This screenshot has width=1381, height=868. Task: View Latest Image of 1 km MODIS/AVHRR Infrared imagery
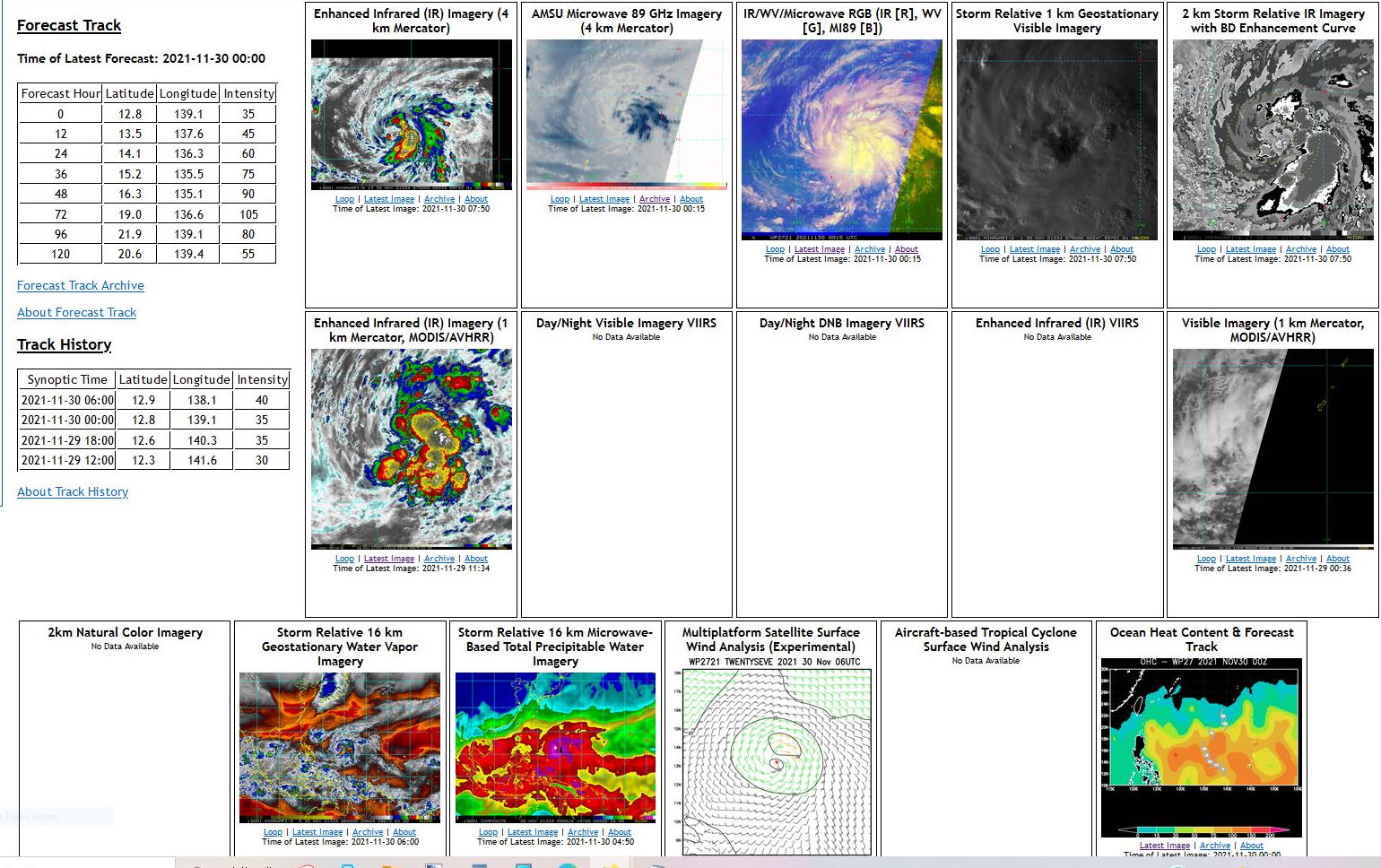[x=388, y=558]
